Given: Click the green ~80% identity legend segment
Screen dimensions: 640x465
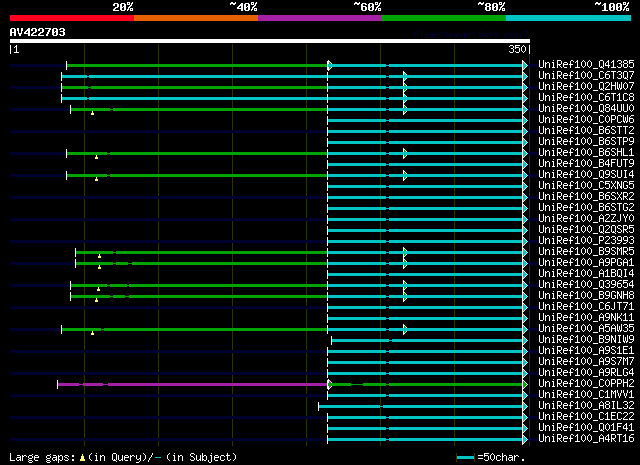Looking at the screenshot, I should point(444,18).
